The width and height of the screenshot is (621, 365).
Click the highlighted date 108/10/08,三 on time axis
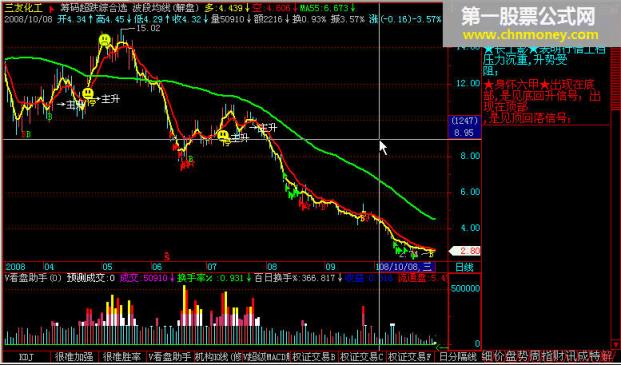coord(406,266)
